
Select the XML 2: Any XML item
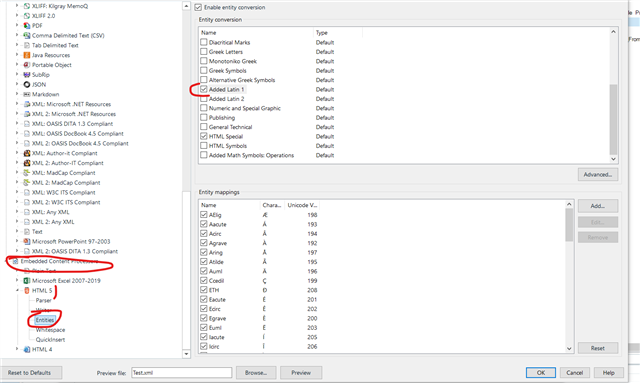(x=53, y=222)
